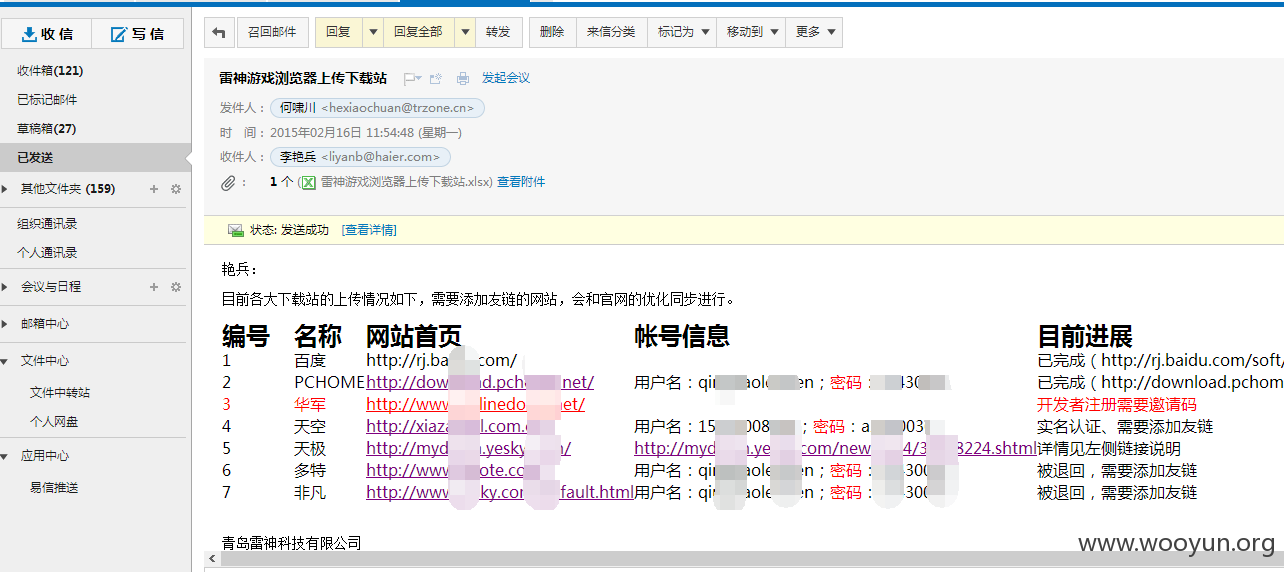Open the 更多 dropdown

pyautogui.click(x=814, y=32)
